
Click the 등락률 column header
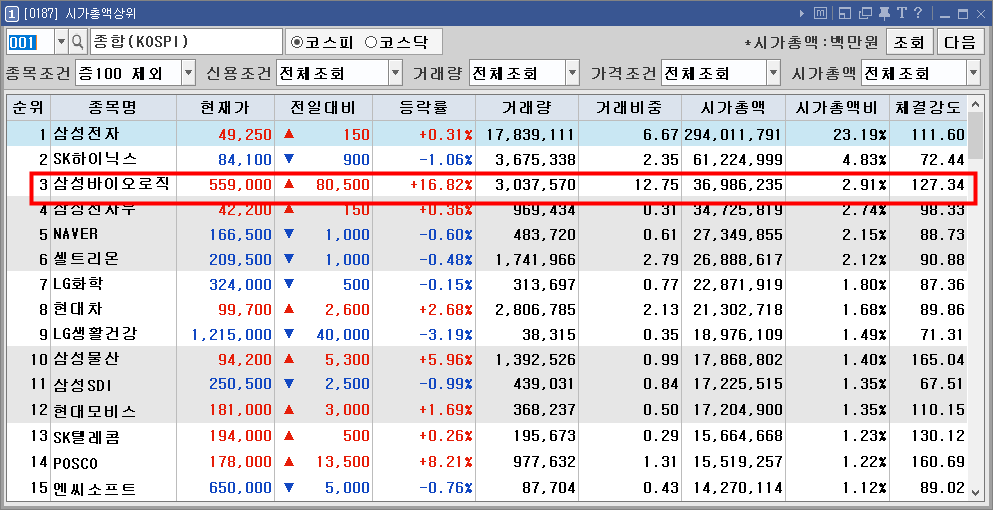423,108
